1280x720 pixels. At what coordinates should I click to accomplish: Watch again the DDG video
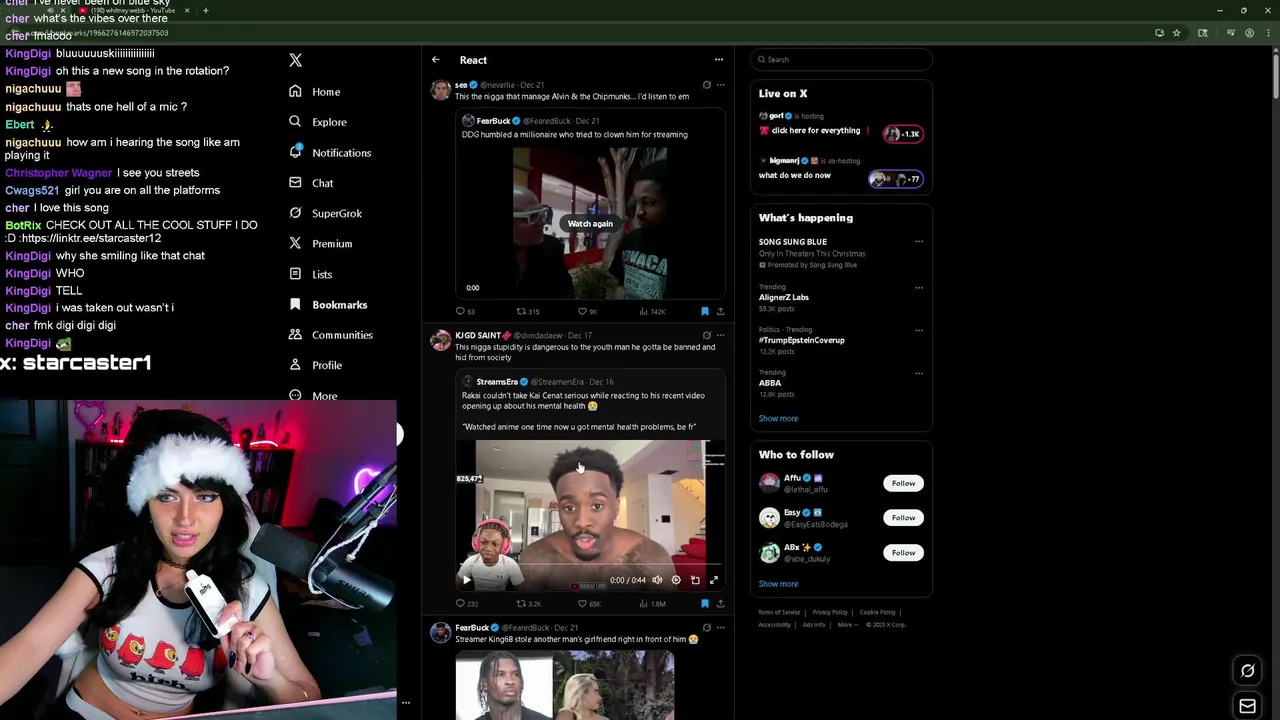click(x=590, y=224)
